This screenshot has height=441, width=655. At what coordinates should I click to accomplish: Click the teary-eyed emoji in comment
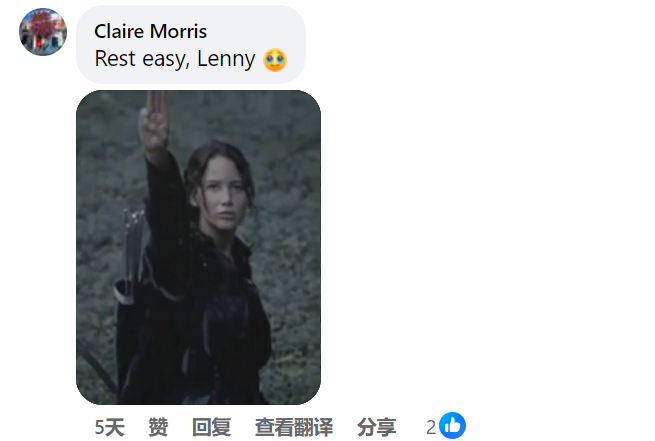pos(275,60)
